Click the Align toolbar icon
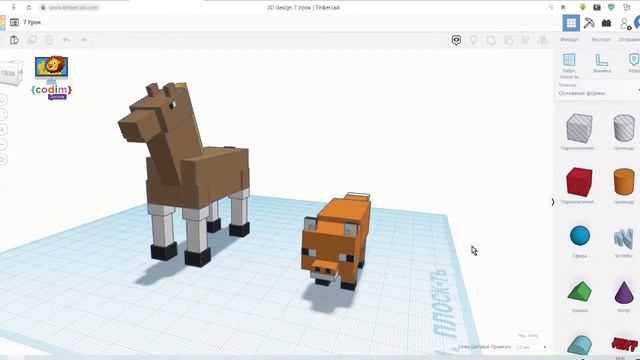The image size is (640, 360). (525, 40)
